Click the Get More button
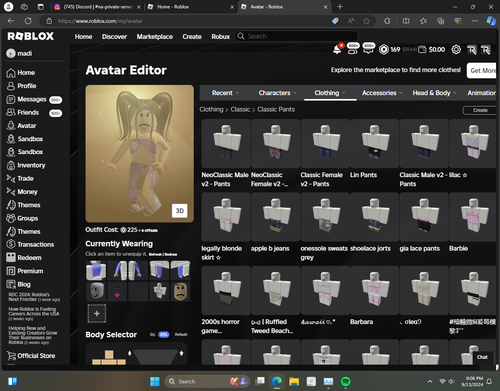500x391 pixels. [482, 70]
